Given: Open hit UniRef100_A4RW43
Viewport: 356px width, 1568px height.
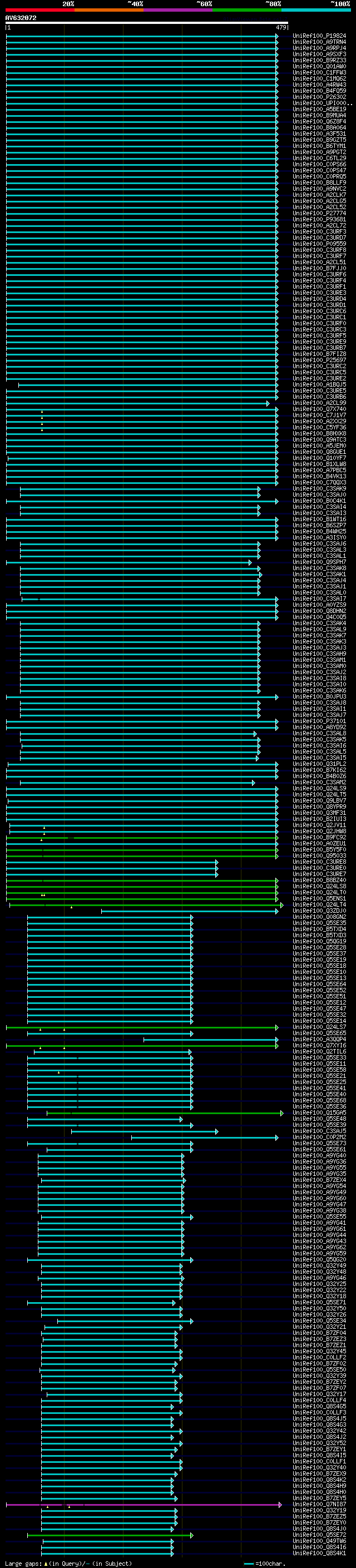Looking at the screenshot, I should [x=319, y=85].
